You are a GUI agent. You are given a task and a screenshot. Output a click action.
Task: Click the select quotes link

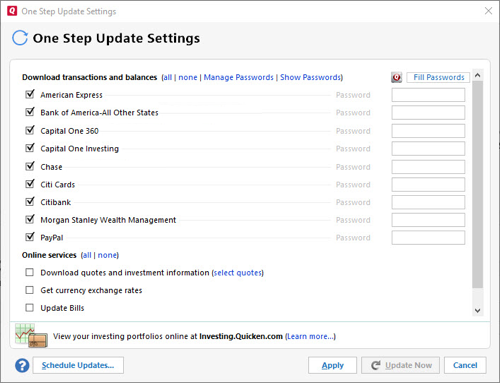(237, 273)
